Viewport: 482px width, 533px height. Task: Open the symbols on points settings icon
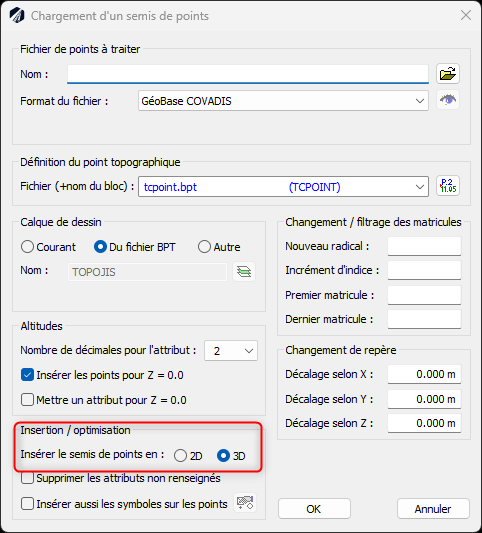pyautogui.click(x=245, y=502)
